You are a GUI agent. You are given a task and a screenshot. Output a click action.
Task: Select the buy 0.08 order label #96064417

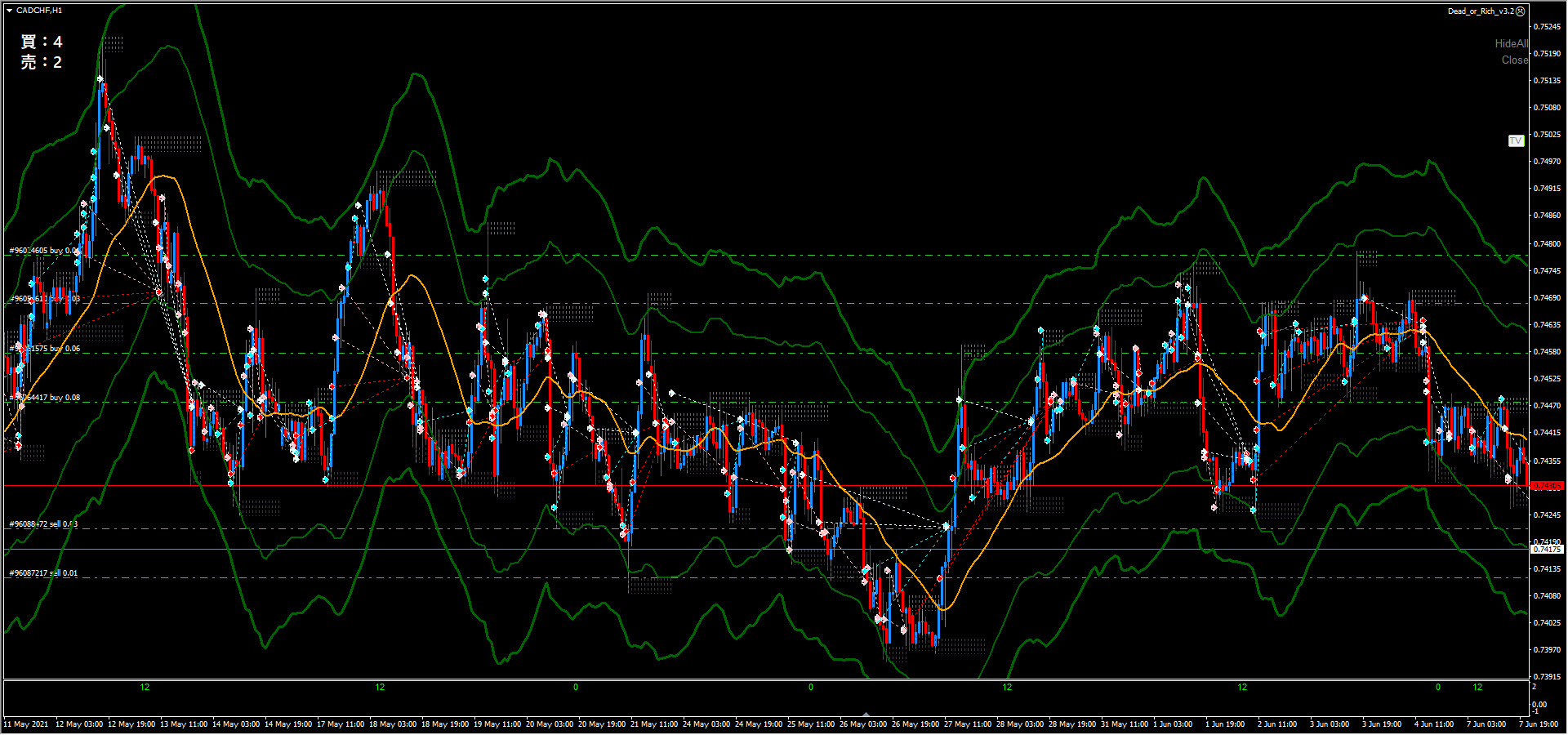[x=44, y=398]
